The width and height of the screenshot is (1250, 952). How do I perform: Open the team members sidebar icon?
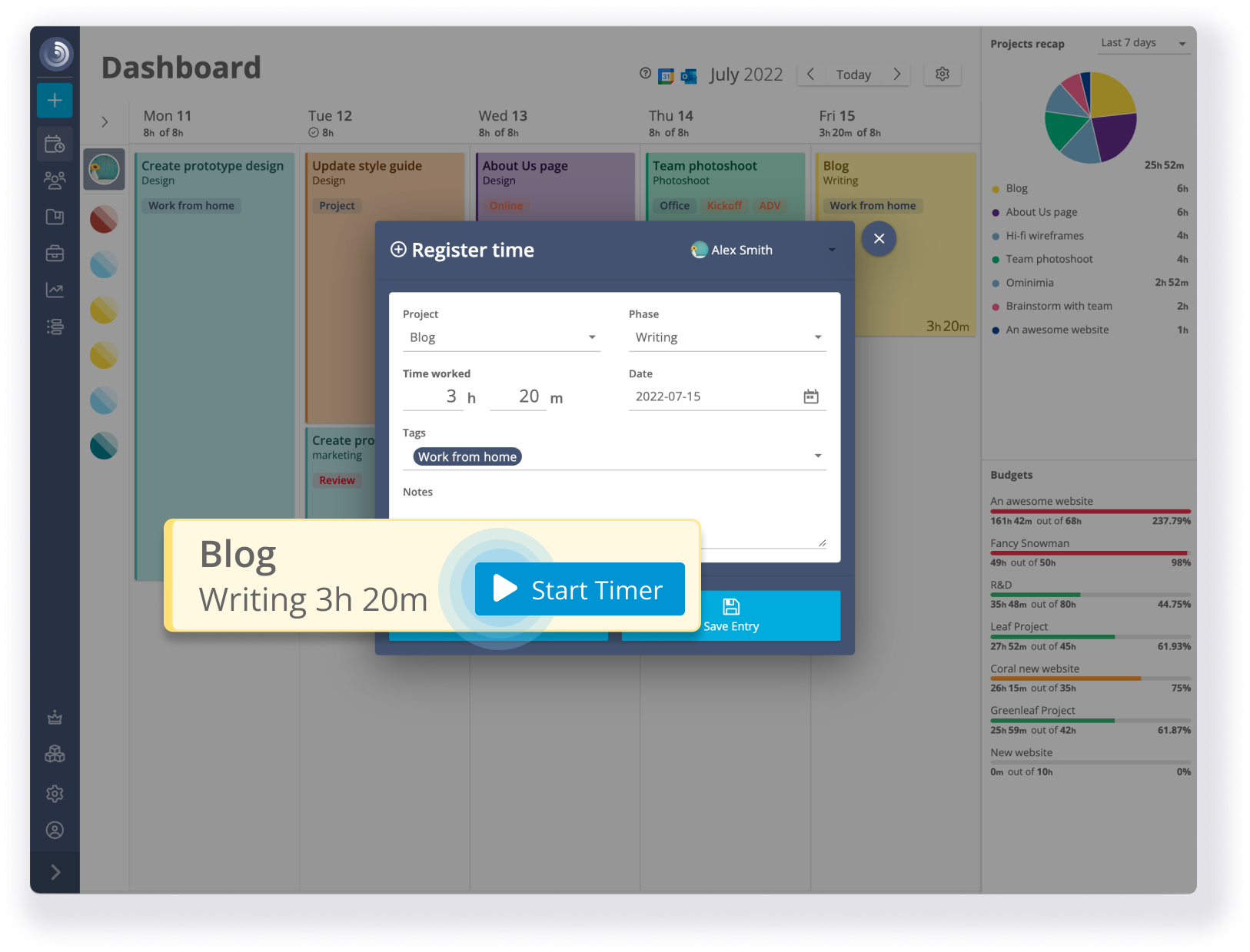click(x=55, y=181)
